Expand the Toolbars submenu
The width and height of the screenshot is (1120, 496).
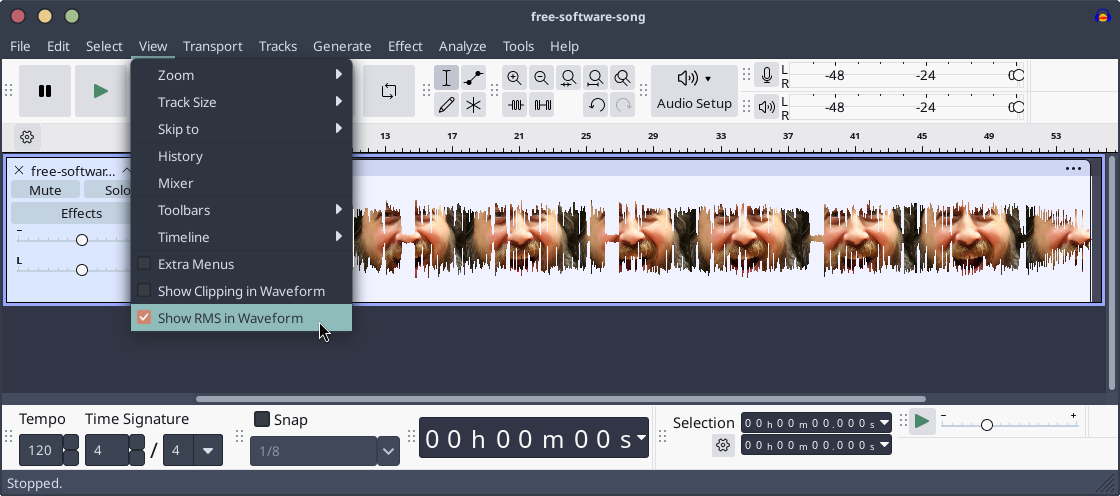tap(241, 210)
